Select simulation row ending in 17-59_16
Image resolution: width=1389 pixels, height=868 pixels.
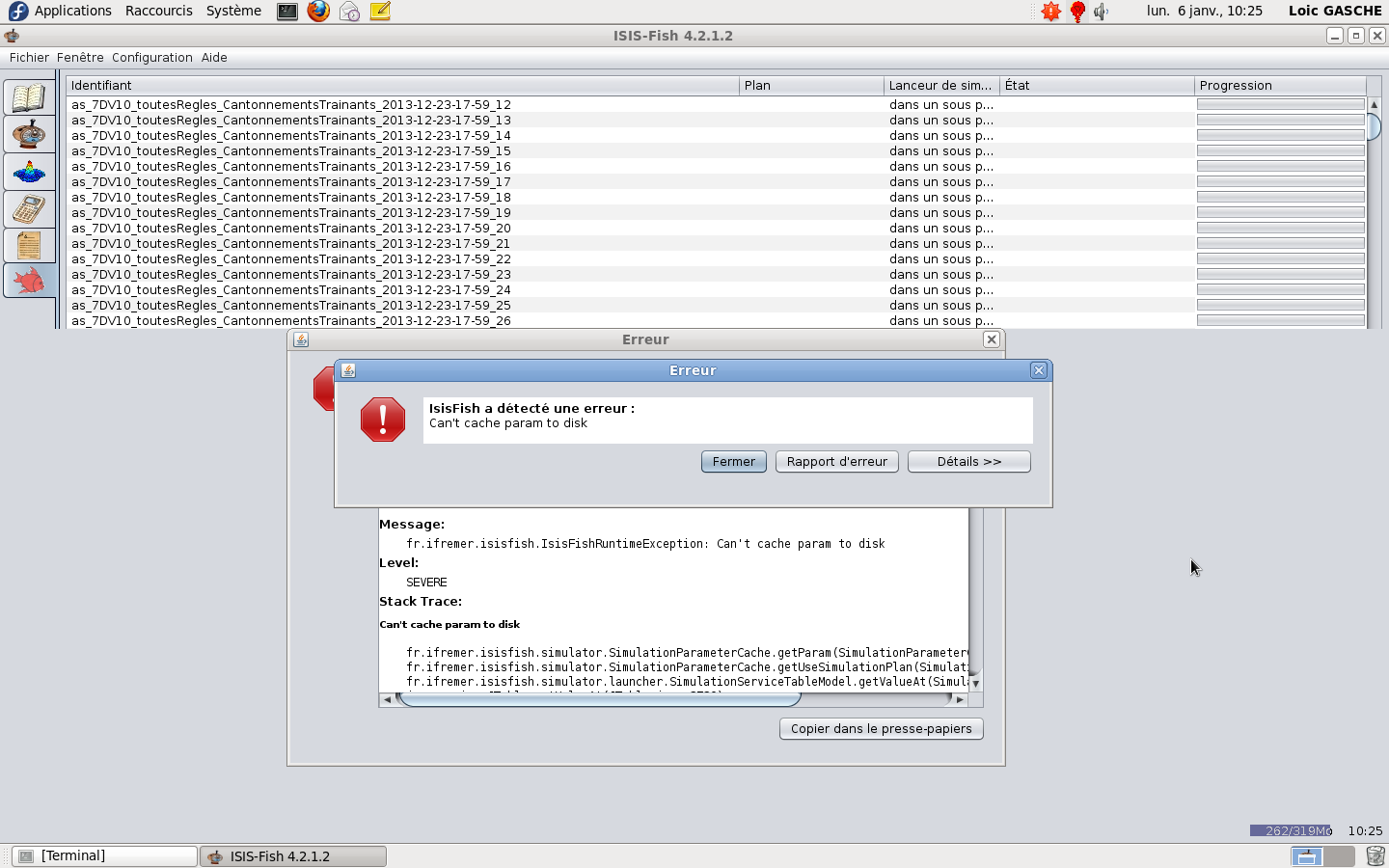coord(717,167)
